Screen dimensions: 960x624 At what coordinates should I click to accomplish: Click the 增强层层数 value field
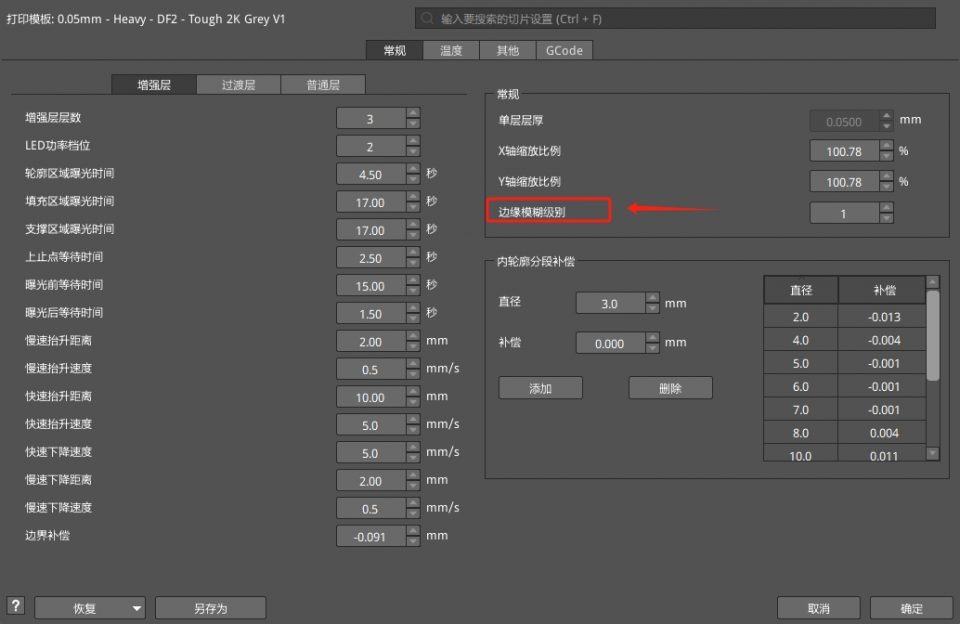[x=371, y=119]
